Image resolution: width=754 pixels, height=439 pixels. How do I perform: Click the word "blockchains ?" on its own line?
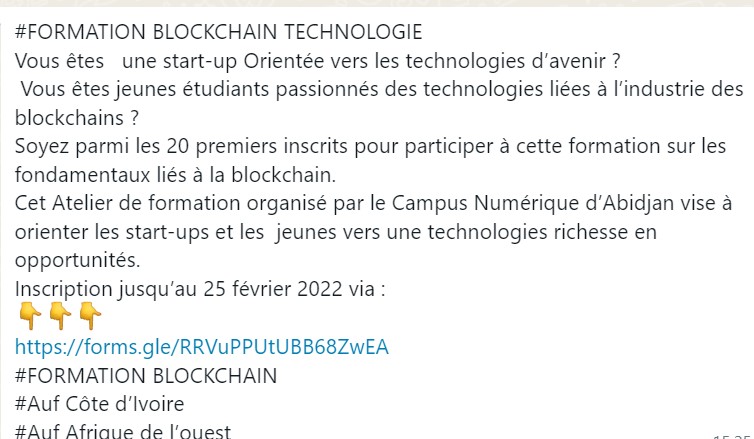[76, 117]
